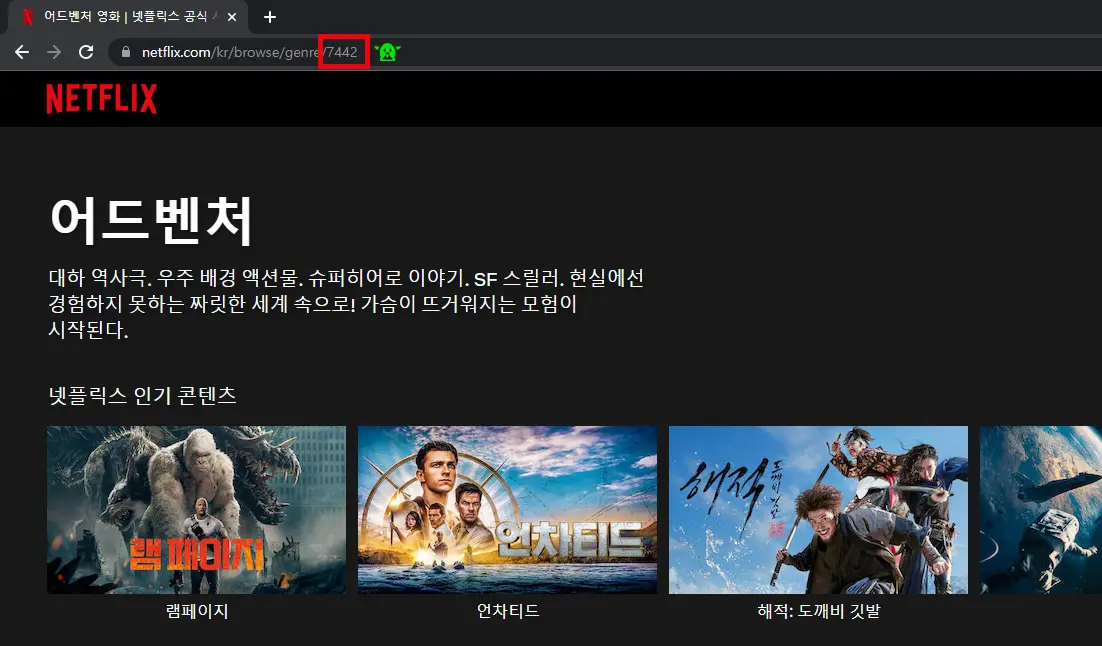Click the 넷플릭스 인기 콘텐츠 row heading
The width and height of the screenshot is (1102, 646).
[x=143, y=395]
